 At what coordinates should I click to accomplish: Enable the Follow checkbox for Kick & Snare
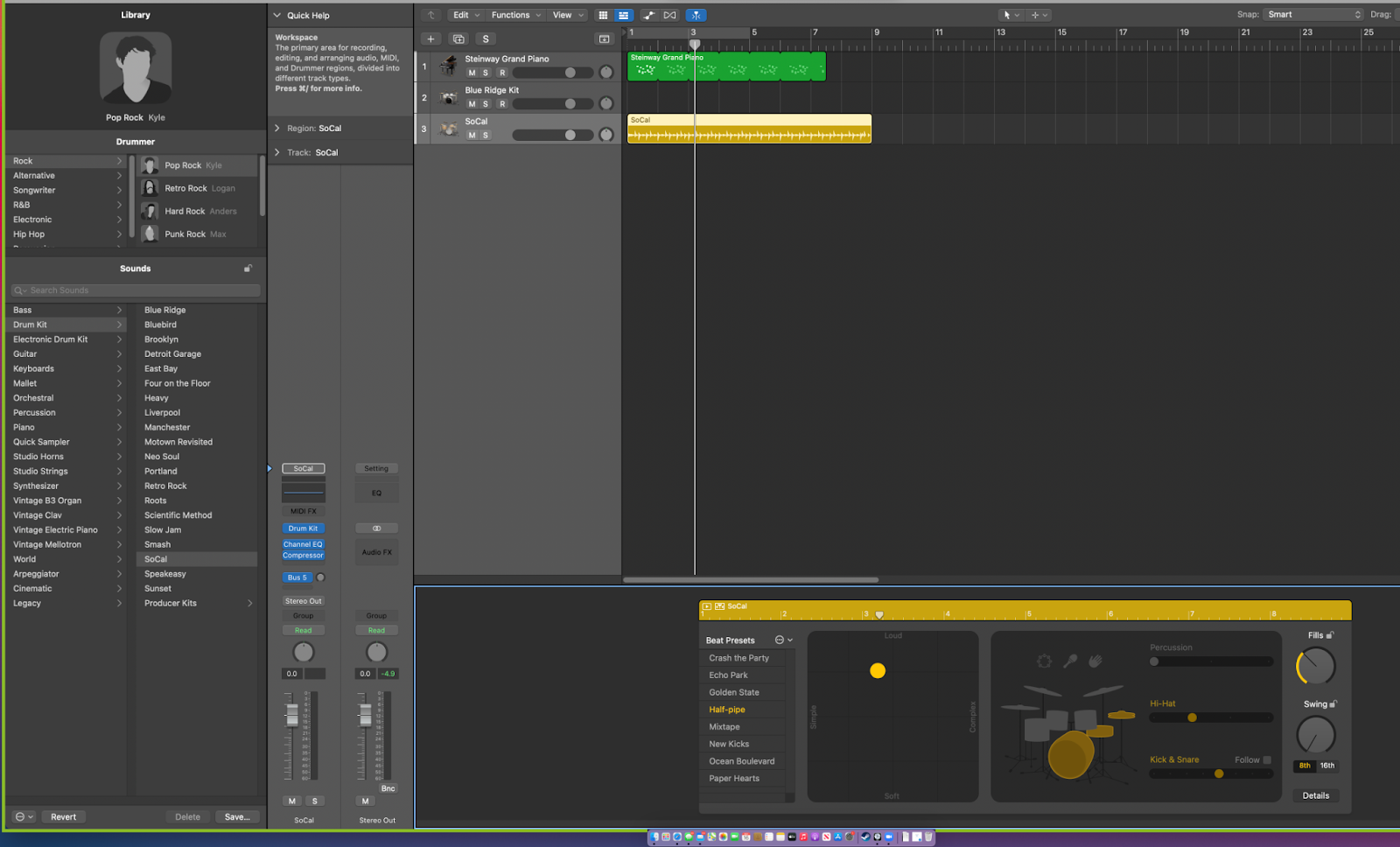1267,759
